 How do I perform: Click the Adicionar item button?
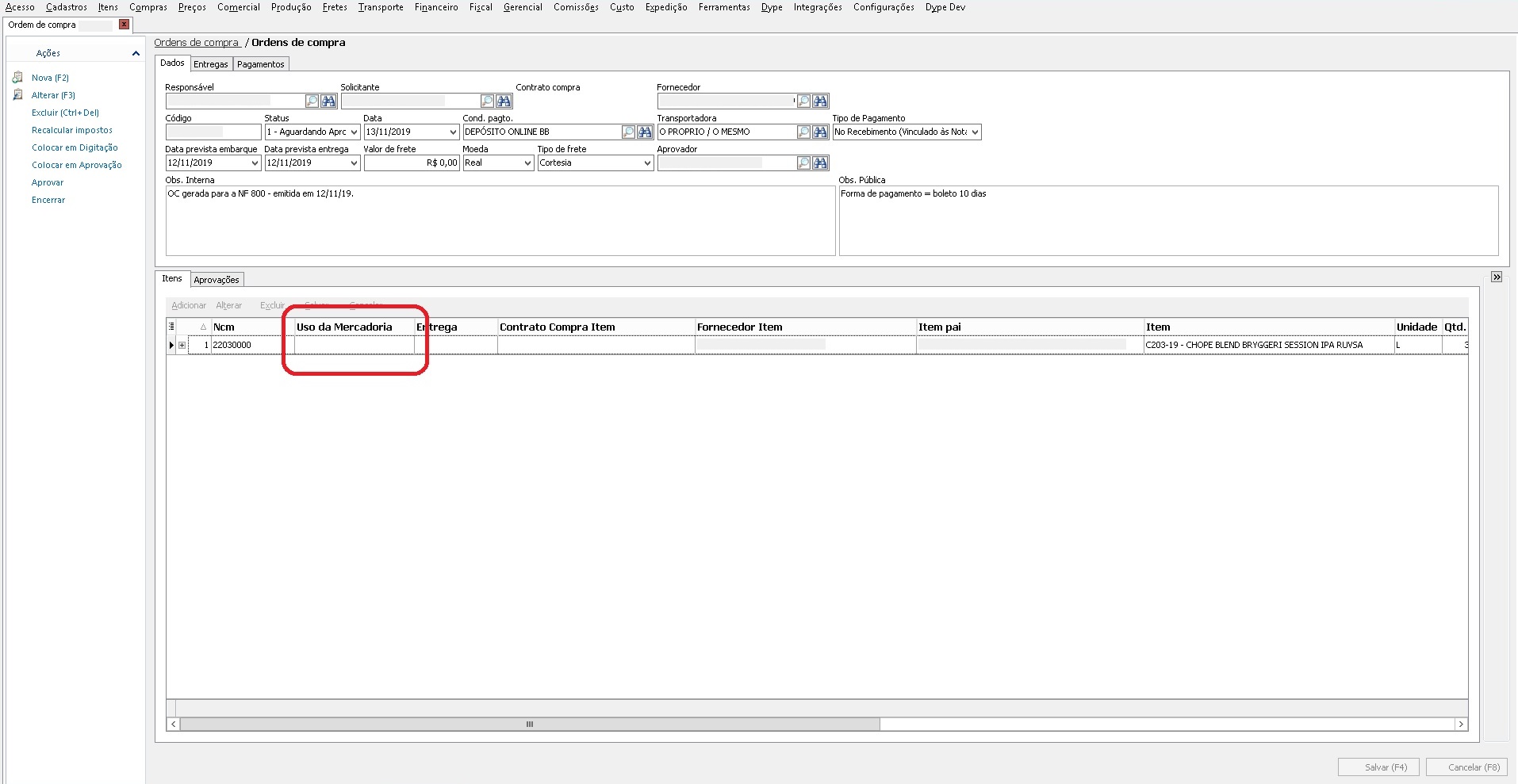point(189,305)
